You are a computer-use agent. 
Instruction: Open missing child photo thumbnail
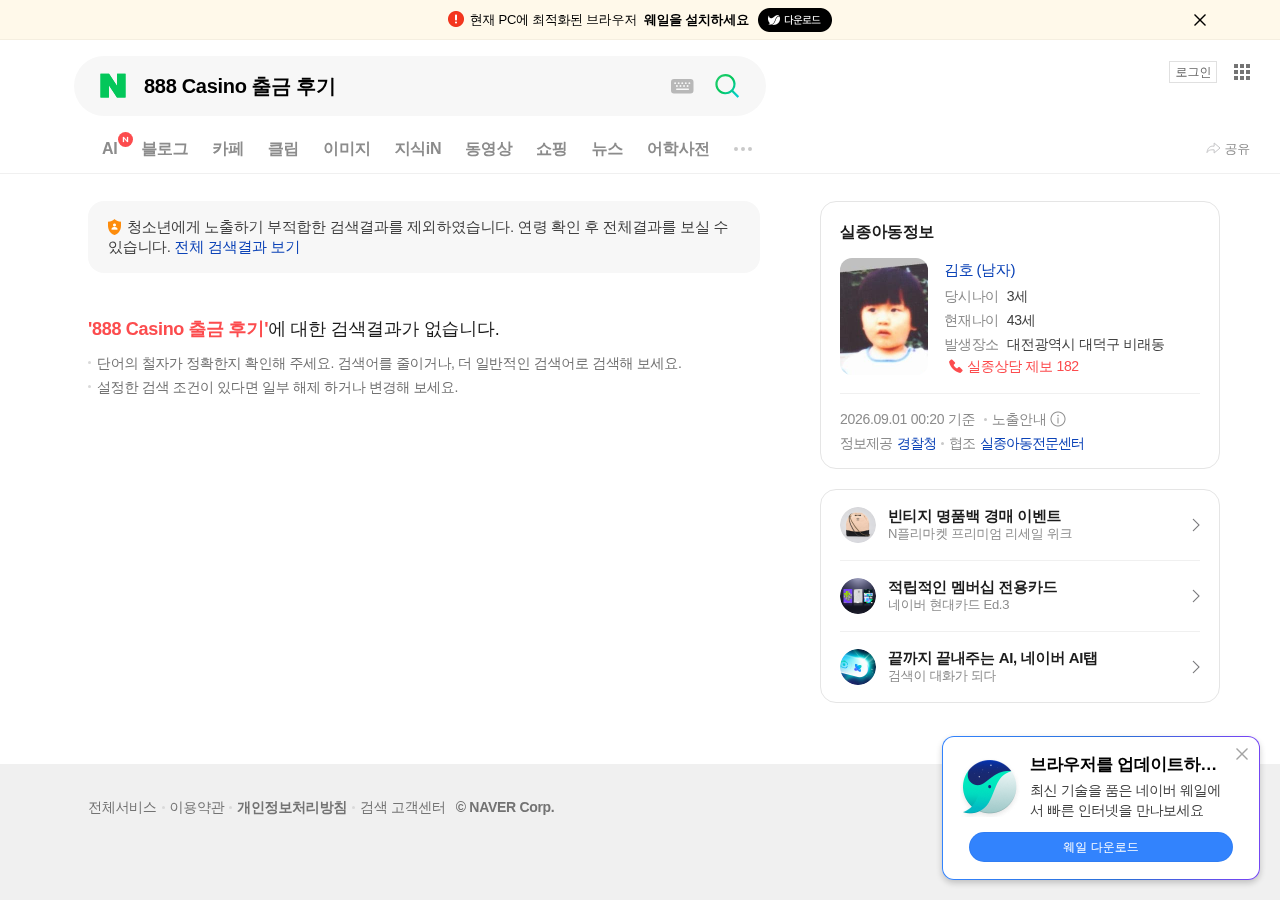click(884, 317)
